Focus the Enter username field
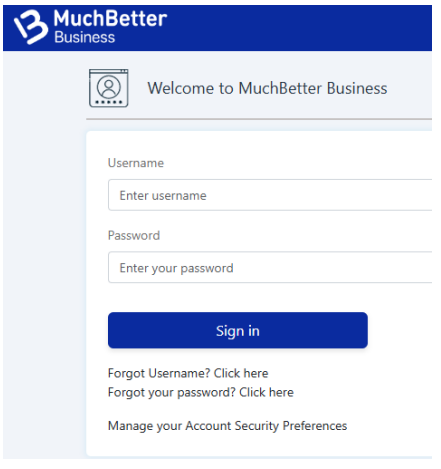 tap(270, 195)
